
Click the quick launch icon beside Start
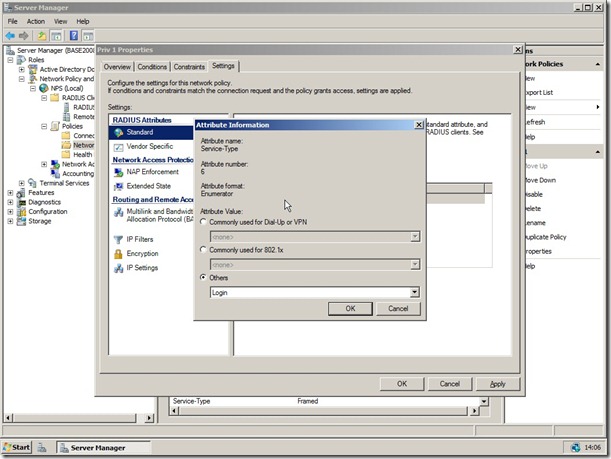42,448
